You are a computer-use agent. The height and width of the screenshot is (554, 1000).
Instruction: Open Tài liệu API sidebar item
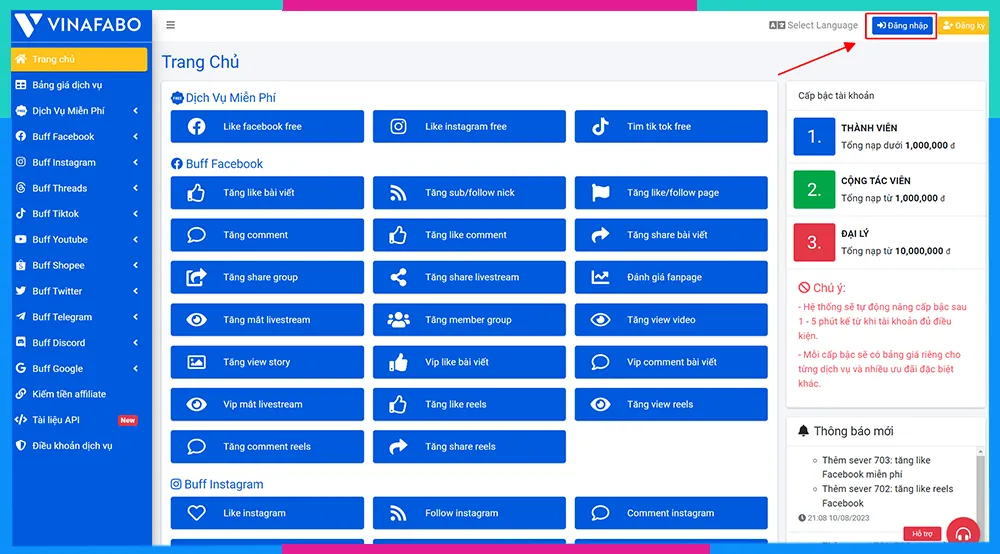79,420
